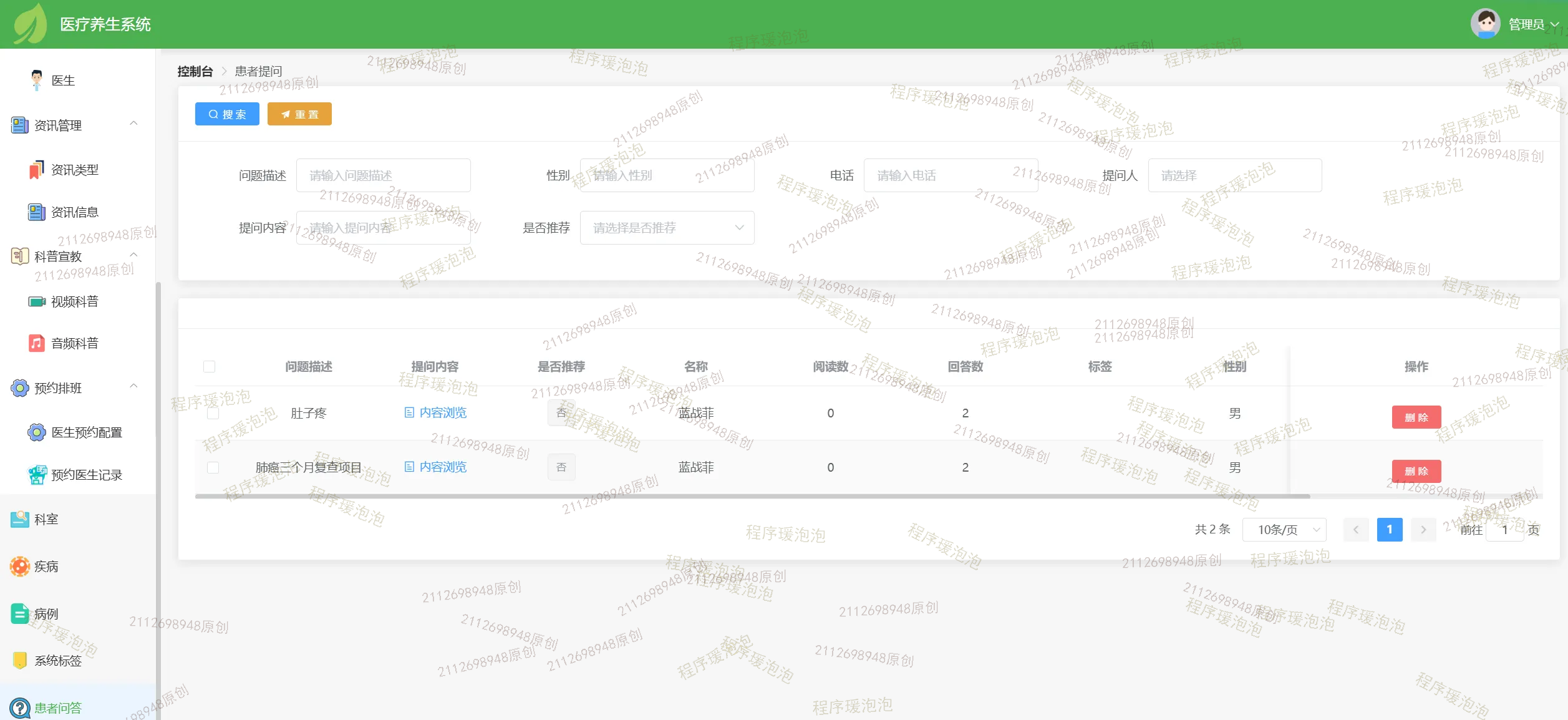Screen dimensions: 1568x720
Task: Check the row checkbox for 肺癌三个月复查项目
Action: click(x=213, y=467)
